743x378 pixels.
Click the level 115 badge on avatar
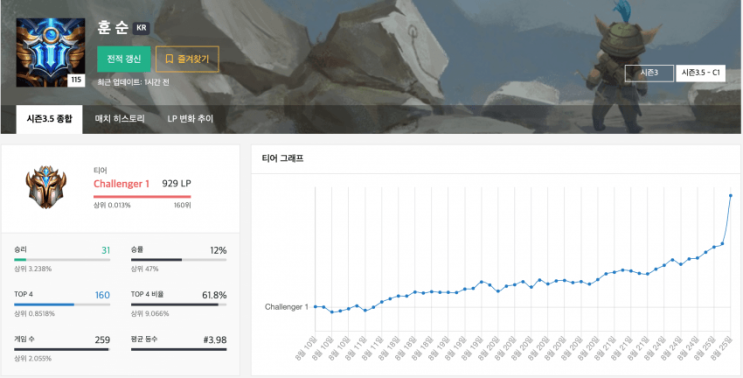tap(76, 81)
